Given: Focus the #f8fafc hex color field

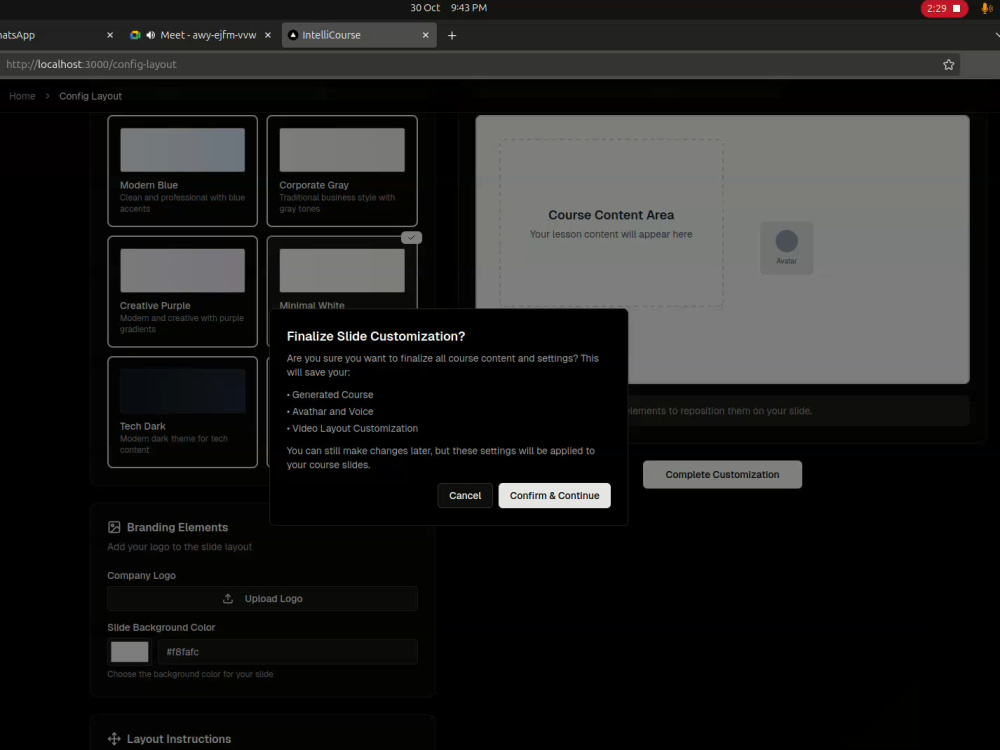Looking at the screenshot, I should click(x=288, y=652).
